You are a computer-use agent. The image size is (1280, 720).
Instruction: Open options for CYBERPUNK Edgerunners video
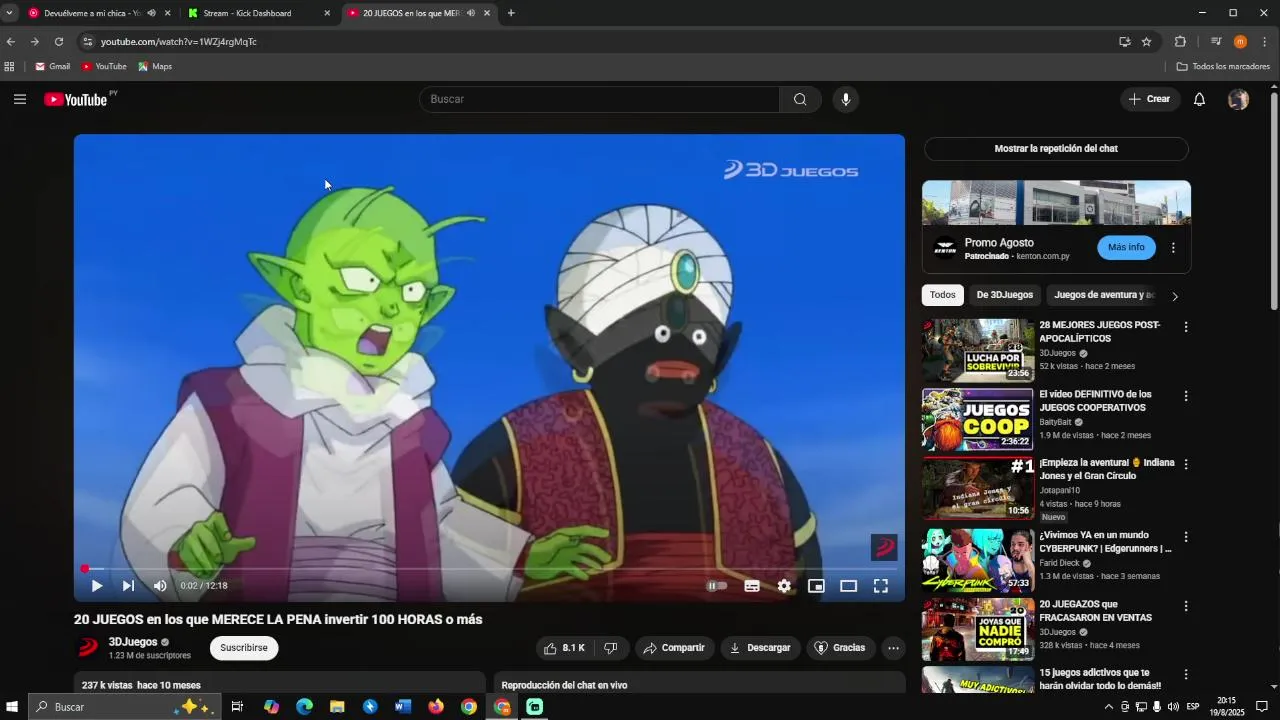coord(1186,536)
